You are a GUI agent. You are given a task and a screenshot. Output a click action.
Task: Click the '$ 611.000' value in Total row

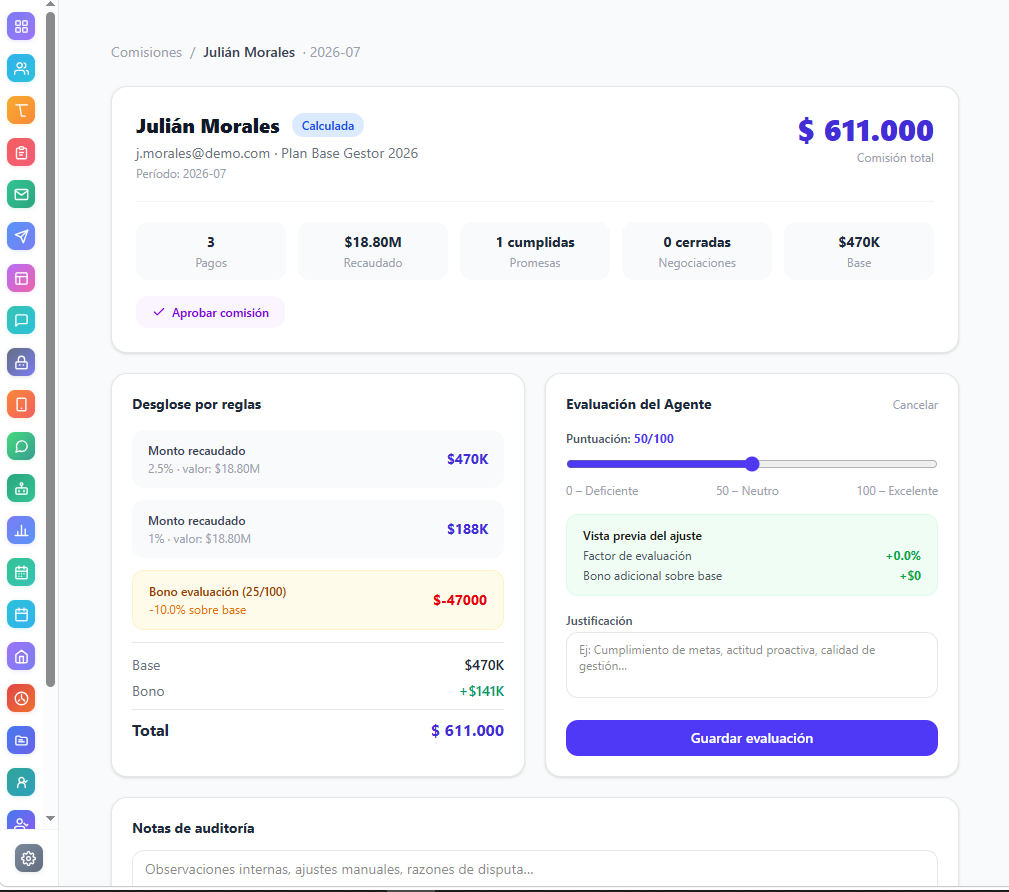(467, 730)
